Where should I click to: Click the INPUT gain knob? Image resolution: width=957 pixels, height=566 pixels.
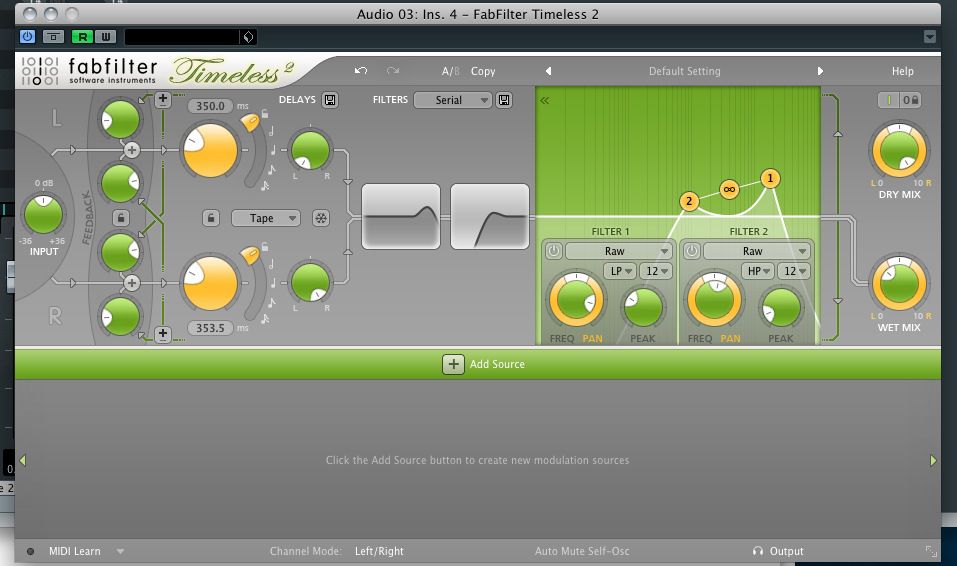43,214
